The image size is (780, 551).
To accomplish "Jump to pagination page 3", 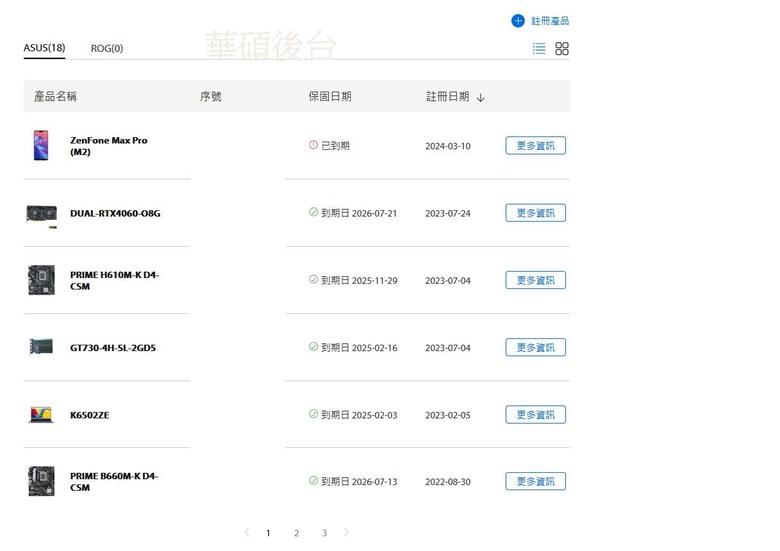I will point(324,533).
